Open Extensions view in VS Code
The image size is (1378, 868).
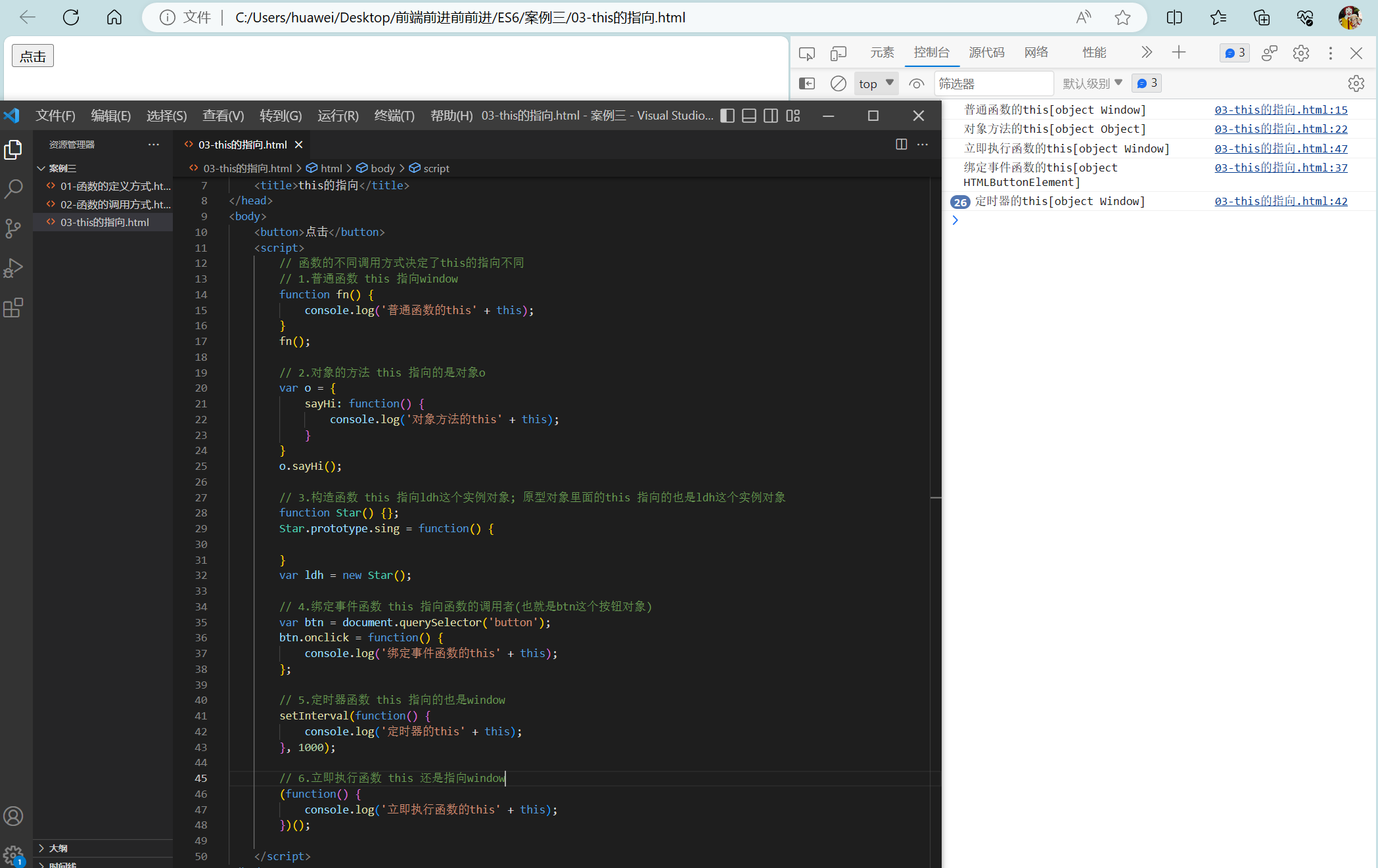pyautogui.click(x=13, y=308)
